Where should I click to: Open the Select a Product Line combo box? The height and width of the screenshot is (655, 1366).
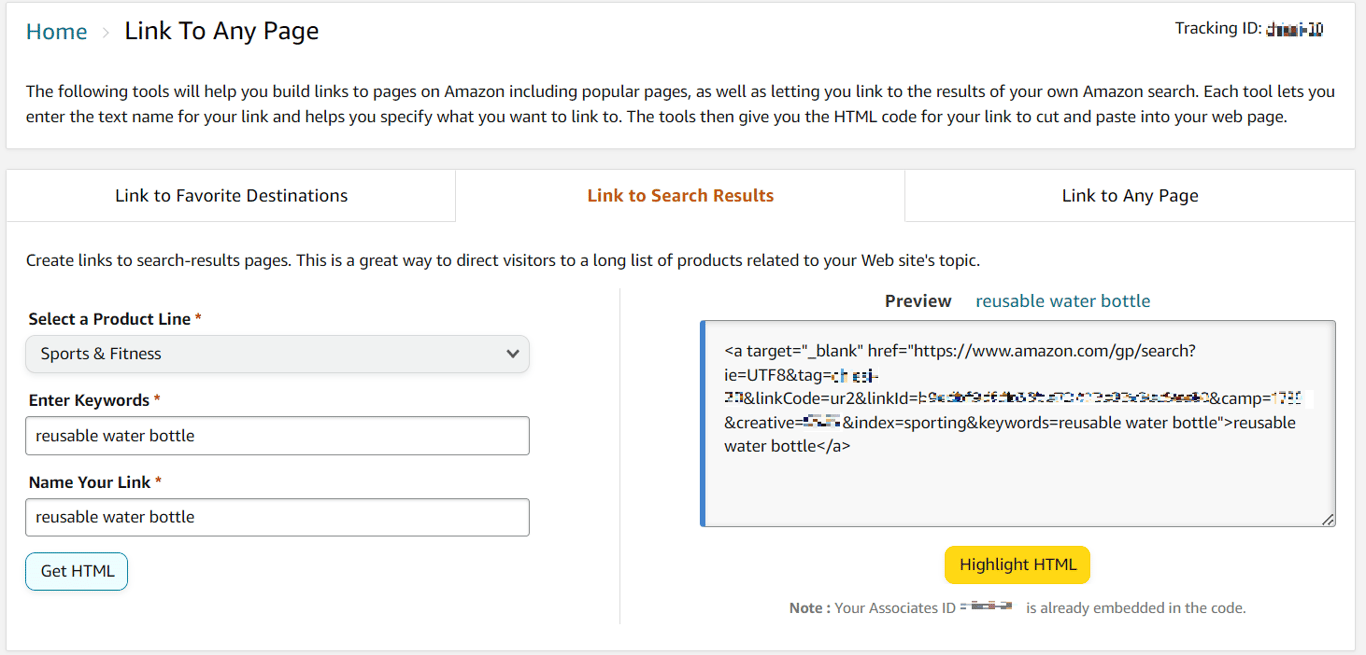(277, 354)
